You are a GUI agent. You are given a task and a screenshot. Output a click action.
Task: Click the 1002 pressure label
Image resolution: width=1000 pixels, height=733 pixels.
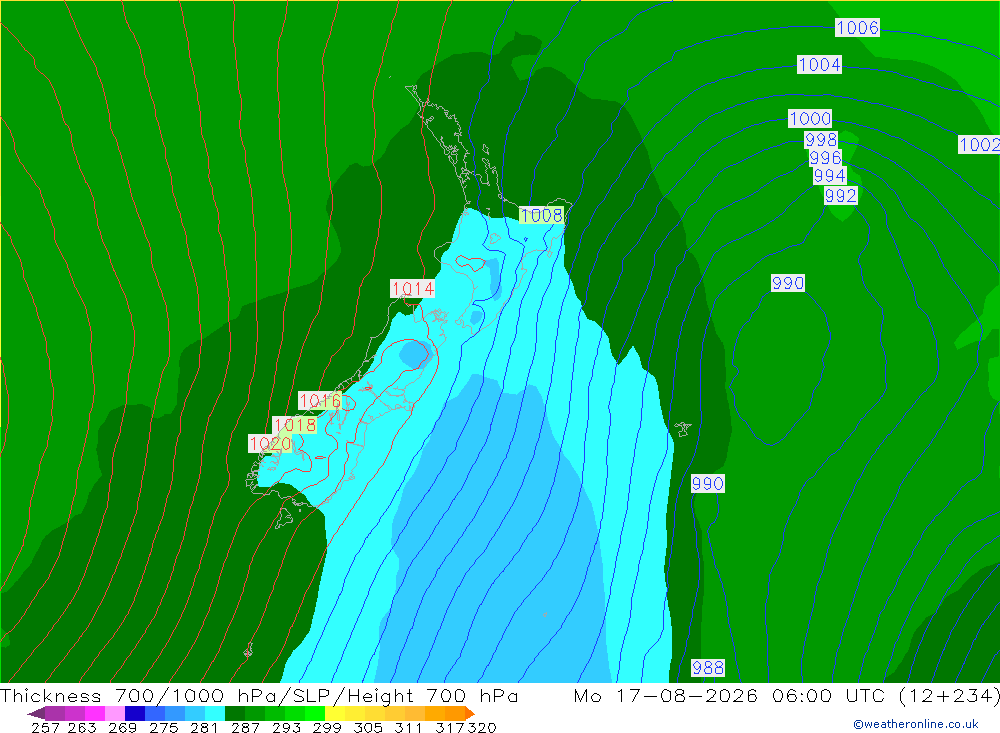[x=979, y=145]
